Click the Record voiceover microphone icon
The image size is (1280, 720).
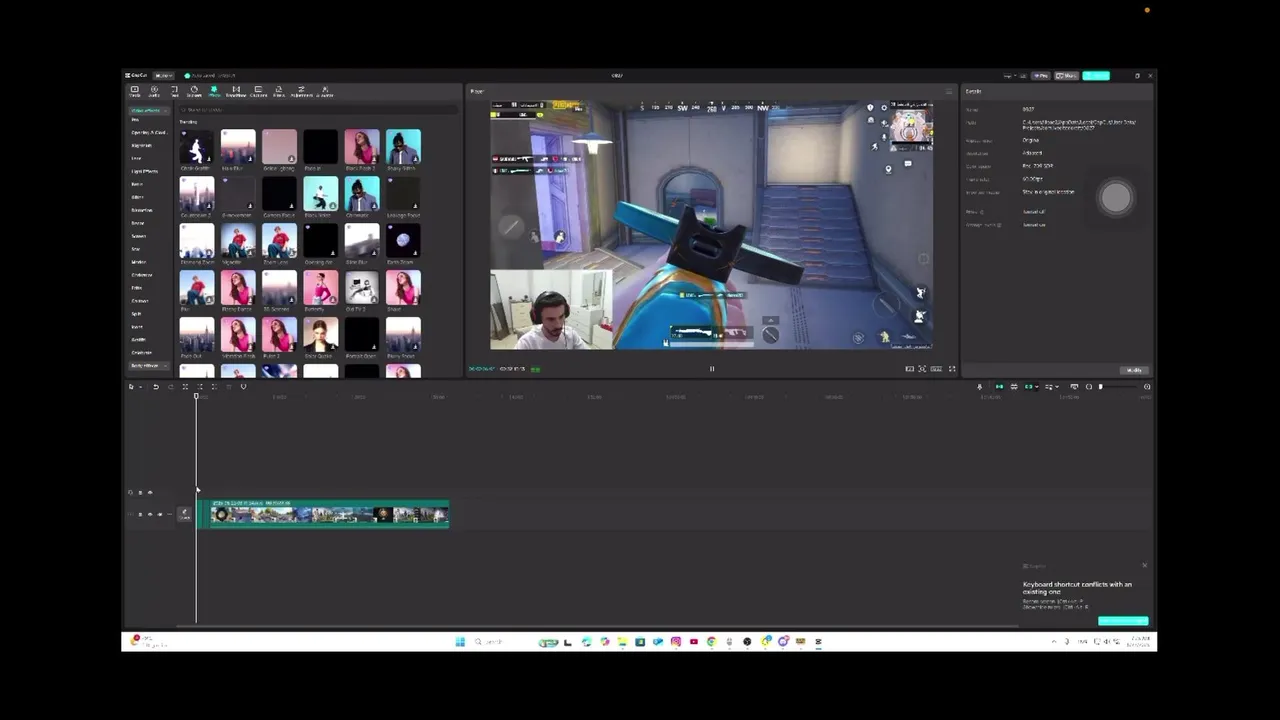[980, 387]
